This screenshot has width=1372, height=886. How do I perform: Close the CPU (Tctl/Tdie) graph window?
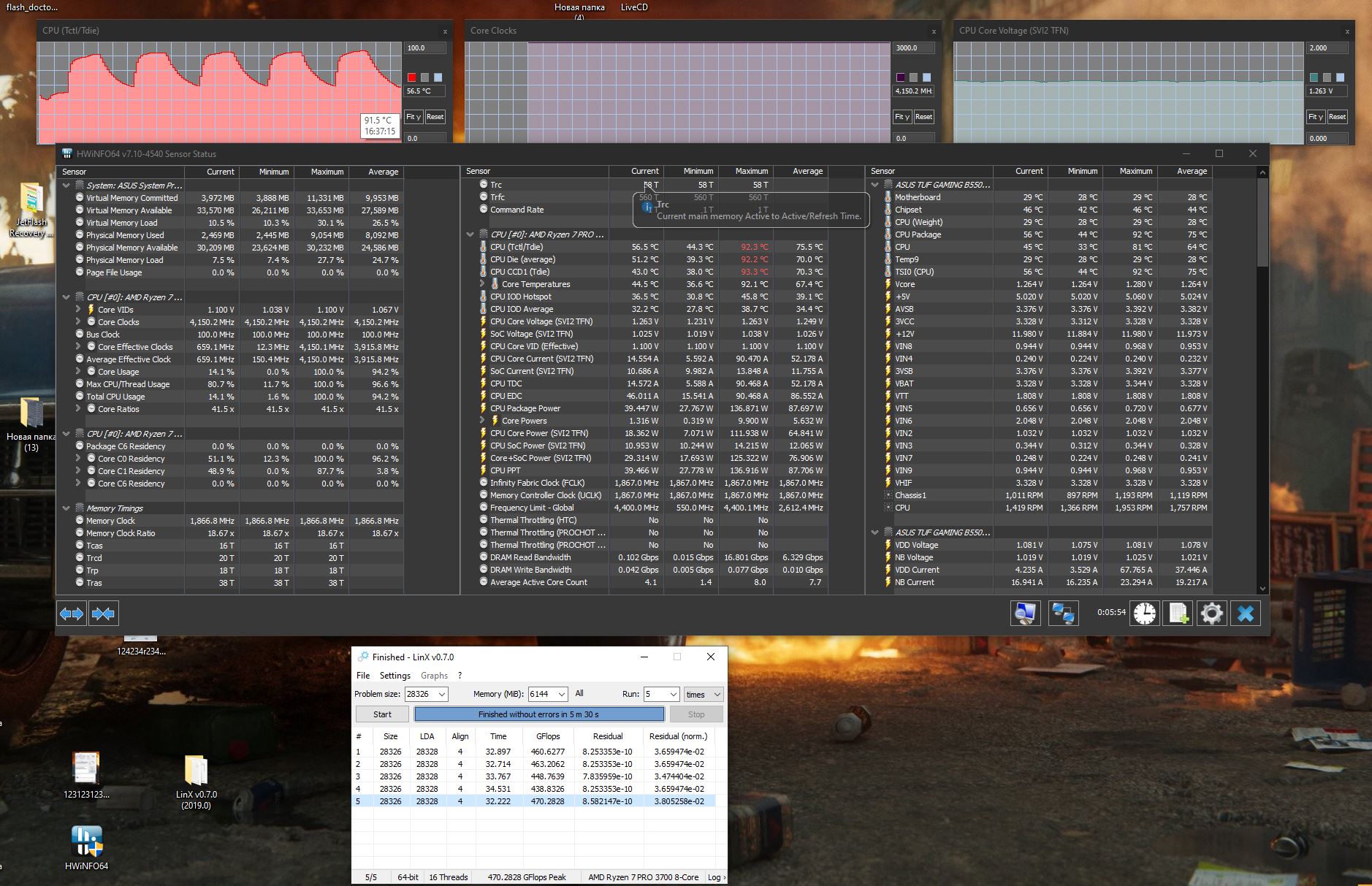[445, 31]
